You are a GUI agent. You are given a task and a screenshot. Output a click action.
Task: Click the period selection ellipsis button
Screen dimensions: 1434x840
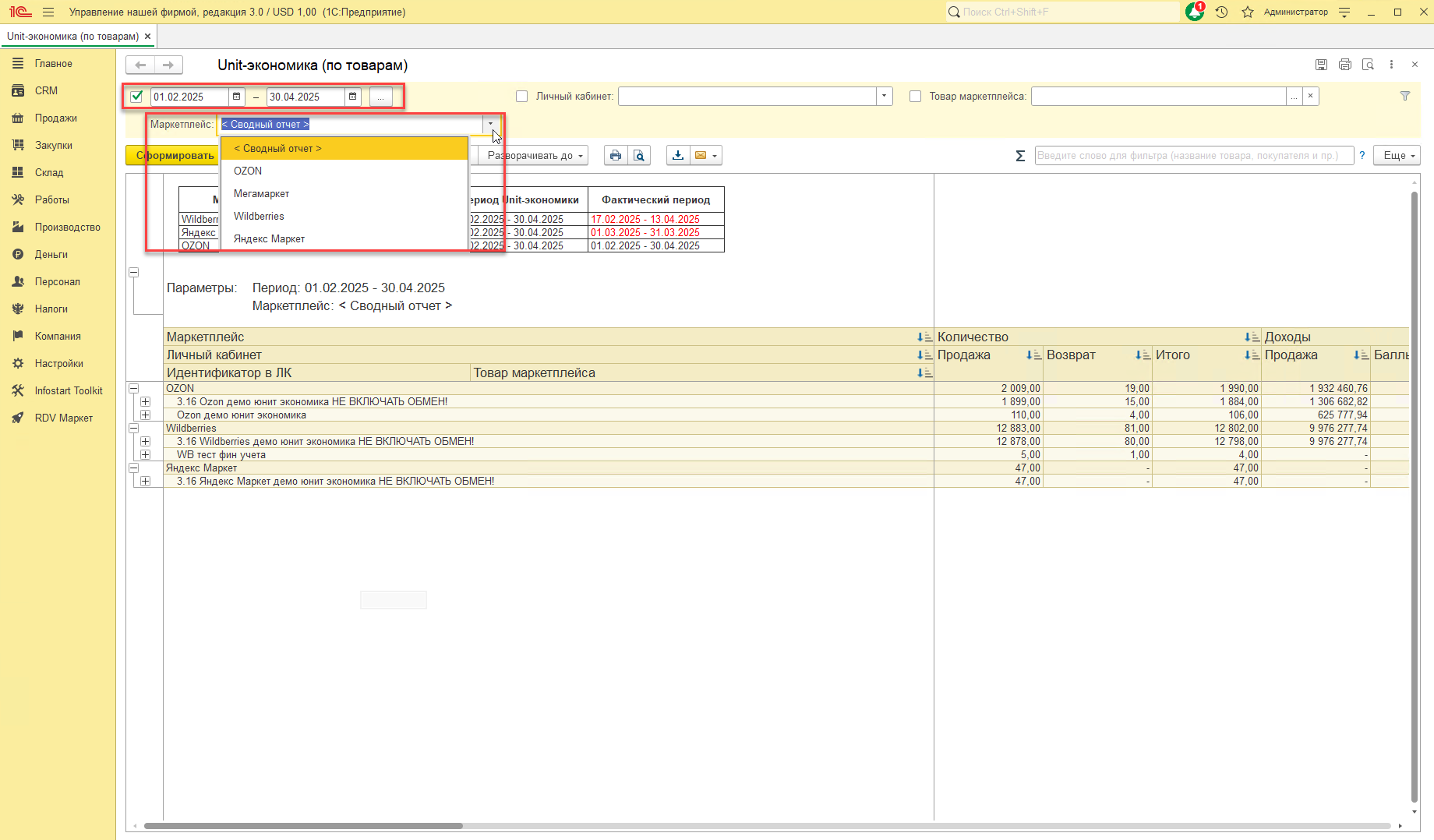coord(380,97)
